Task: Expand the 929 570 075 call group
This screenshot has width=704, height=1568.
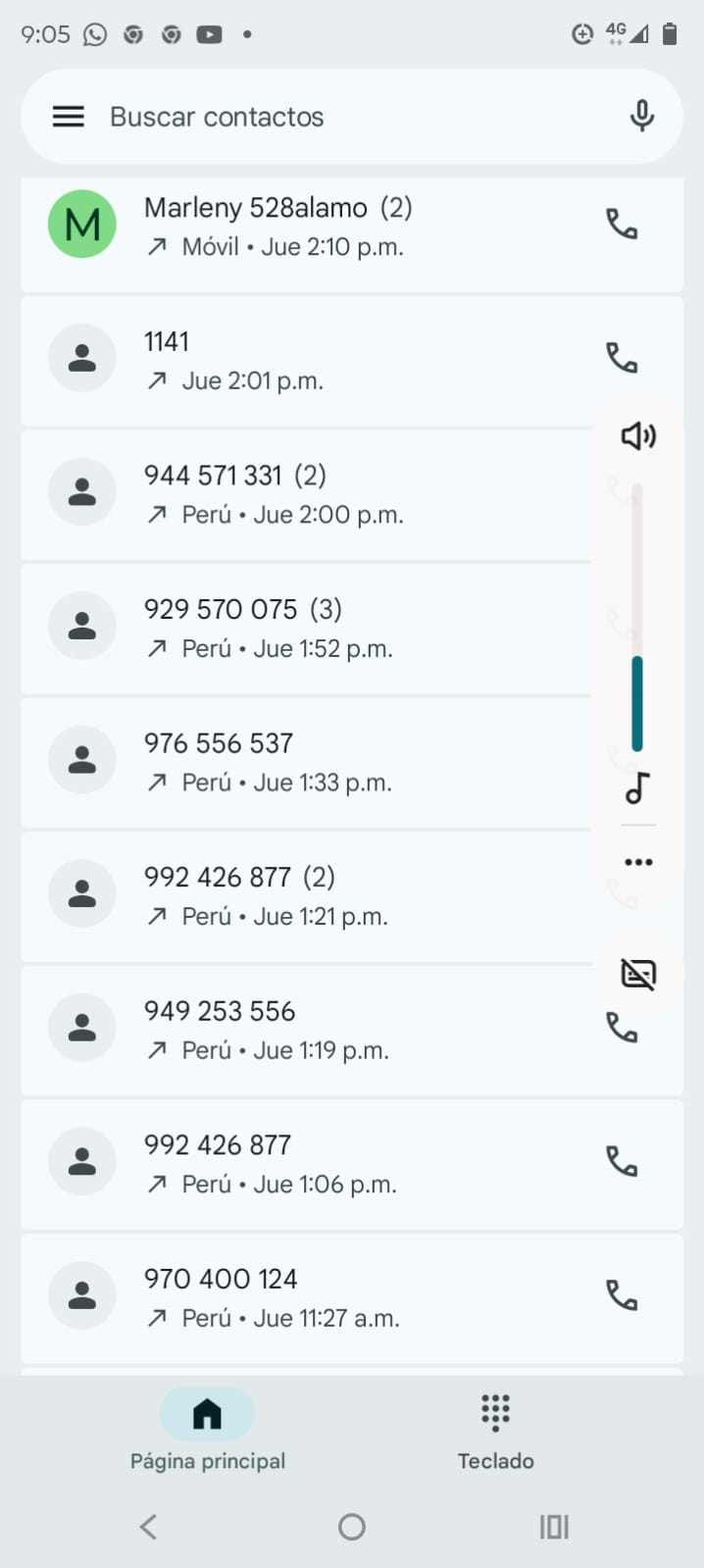Action: (294, 628)
